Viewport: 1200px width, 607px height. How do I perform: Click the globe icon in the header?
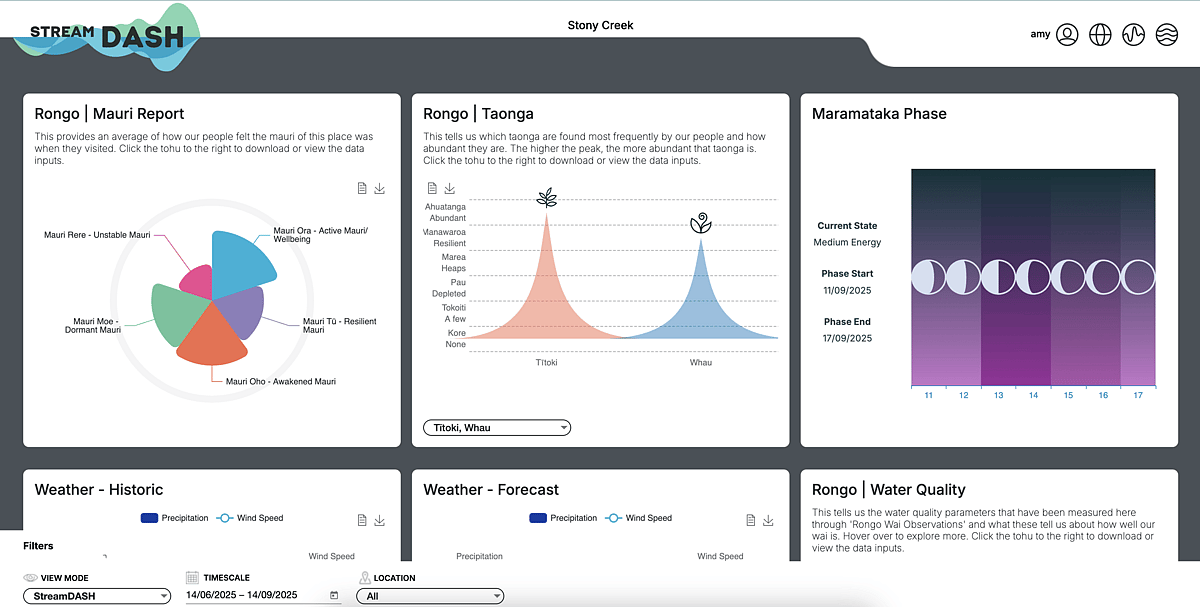[x=1100, y=35]
